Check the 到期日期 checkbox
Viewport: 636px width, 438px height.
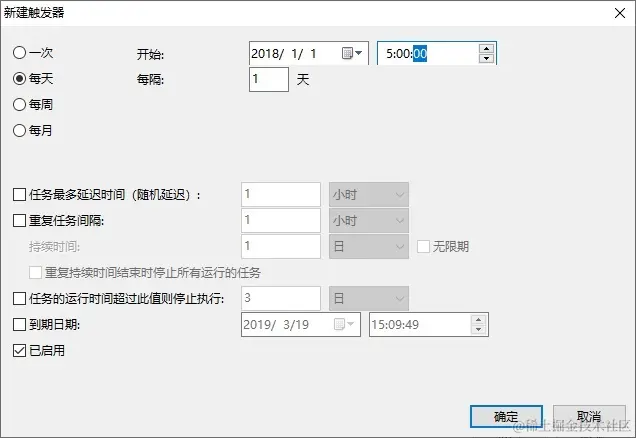19,324
